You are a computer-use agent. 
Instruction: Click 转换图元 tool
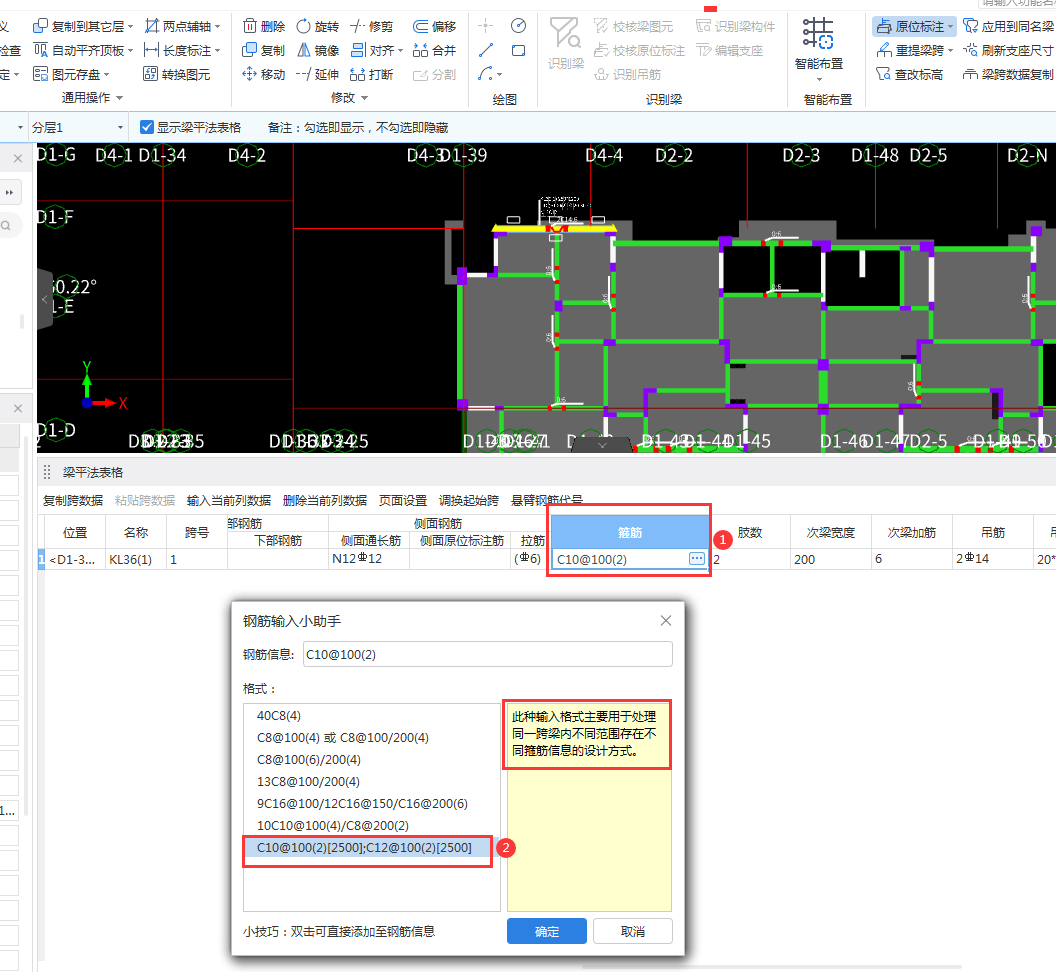pos(176,74)
